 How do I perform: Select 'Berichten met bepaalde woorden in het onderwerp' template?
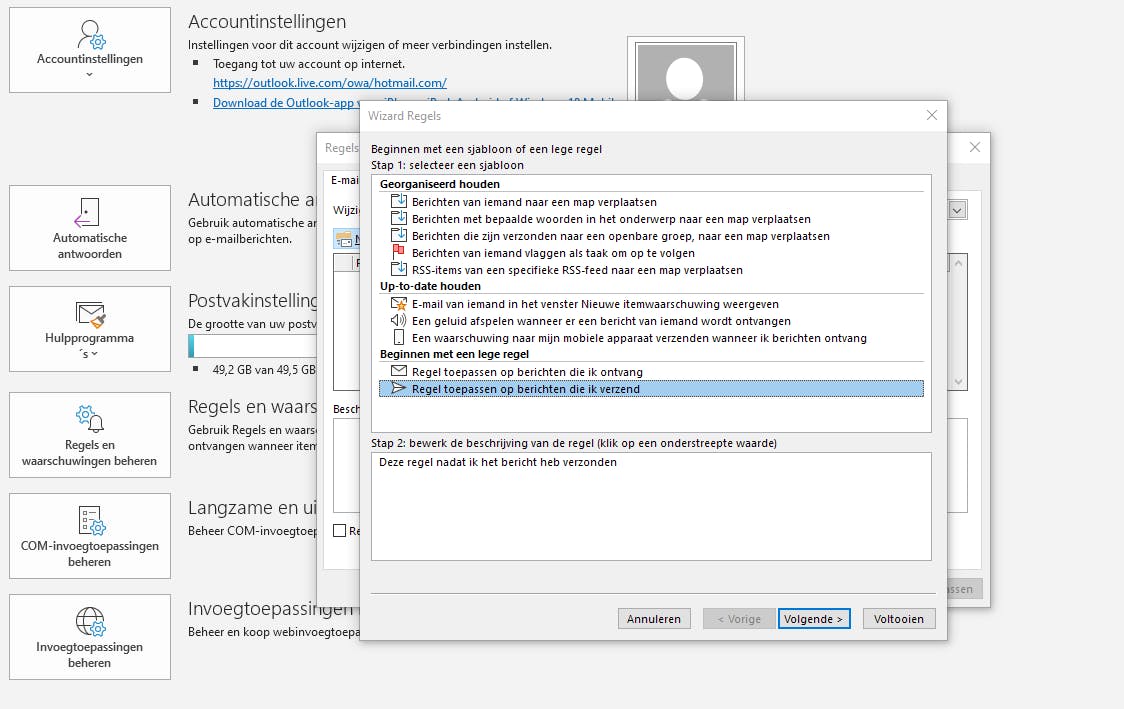(611, 219)
